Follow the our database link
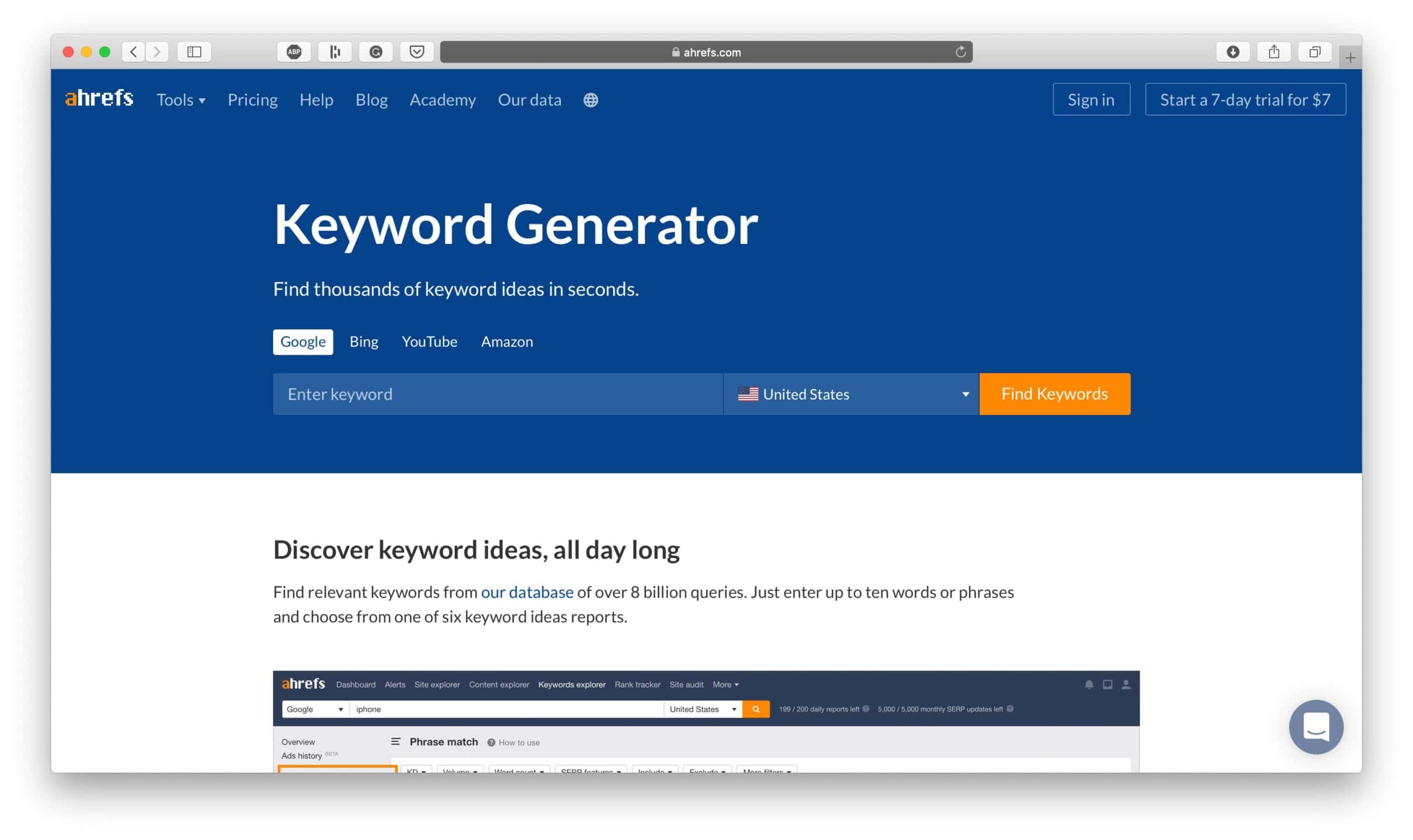Viewport: 1413px width, 840px height. coord(527,592)
